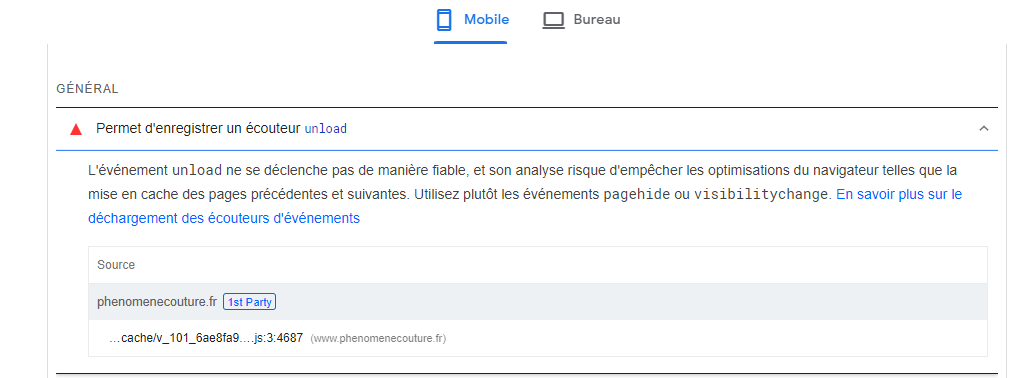Click unload code in the description paragraph
Viewport: 1023px width, 378px height.
tap(197, 171)
